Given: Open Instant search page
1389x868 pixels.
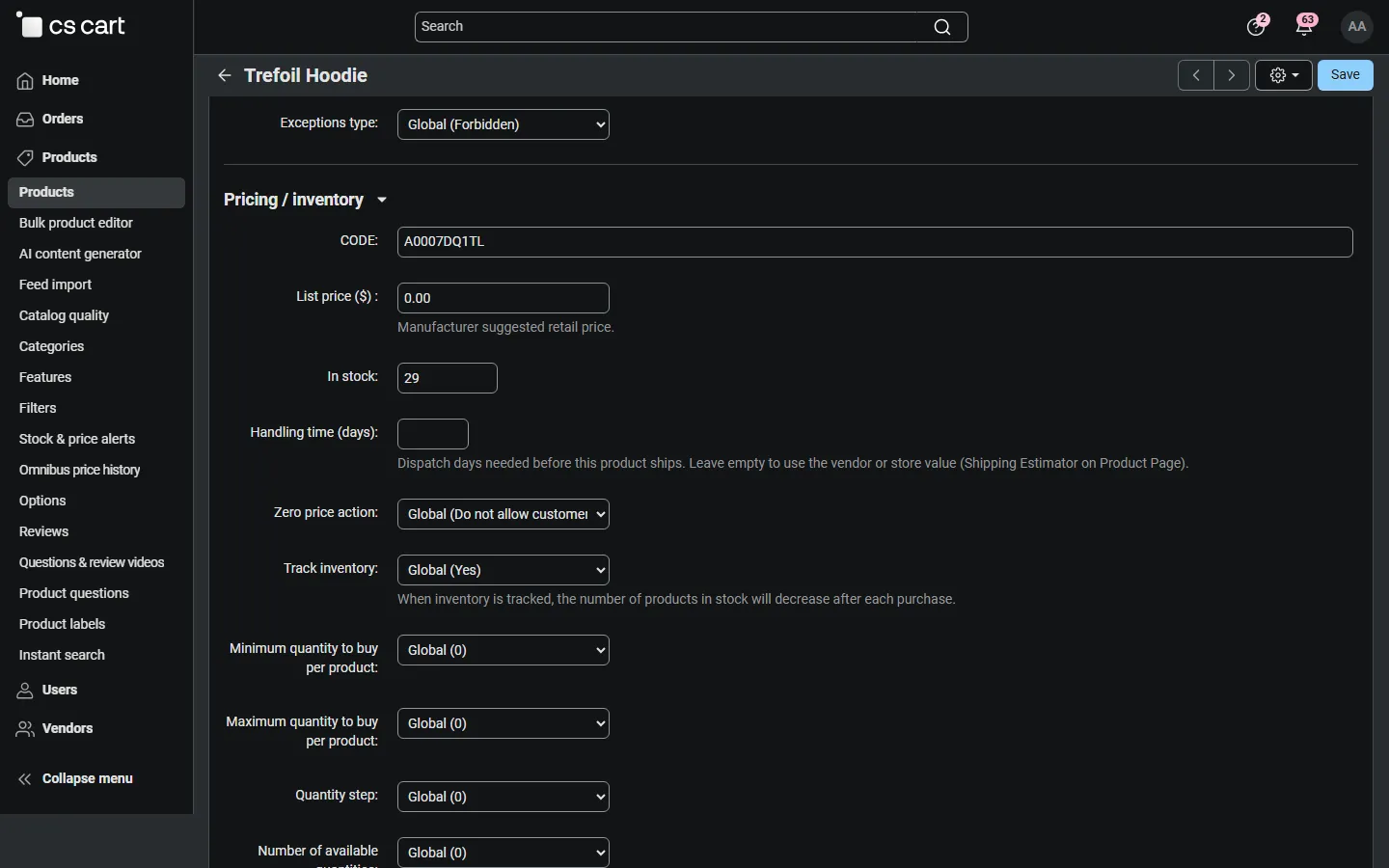Looking at the screenshot, I should pyautogui.click(x=62, y=656).
